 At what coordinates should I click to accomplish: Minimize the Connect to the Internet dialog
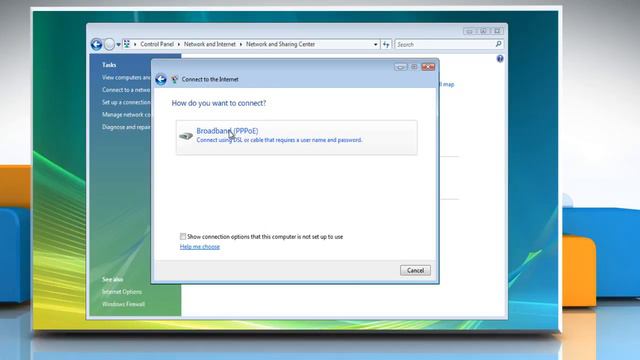[400, 67]
